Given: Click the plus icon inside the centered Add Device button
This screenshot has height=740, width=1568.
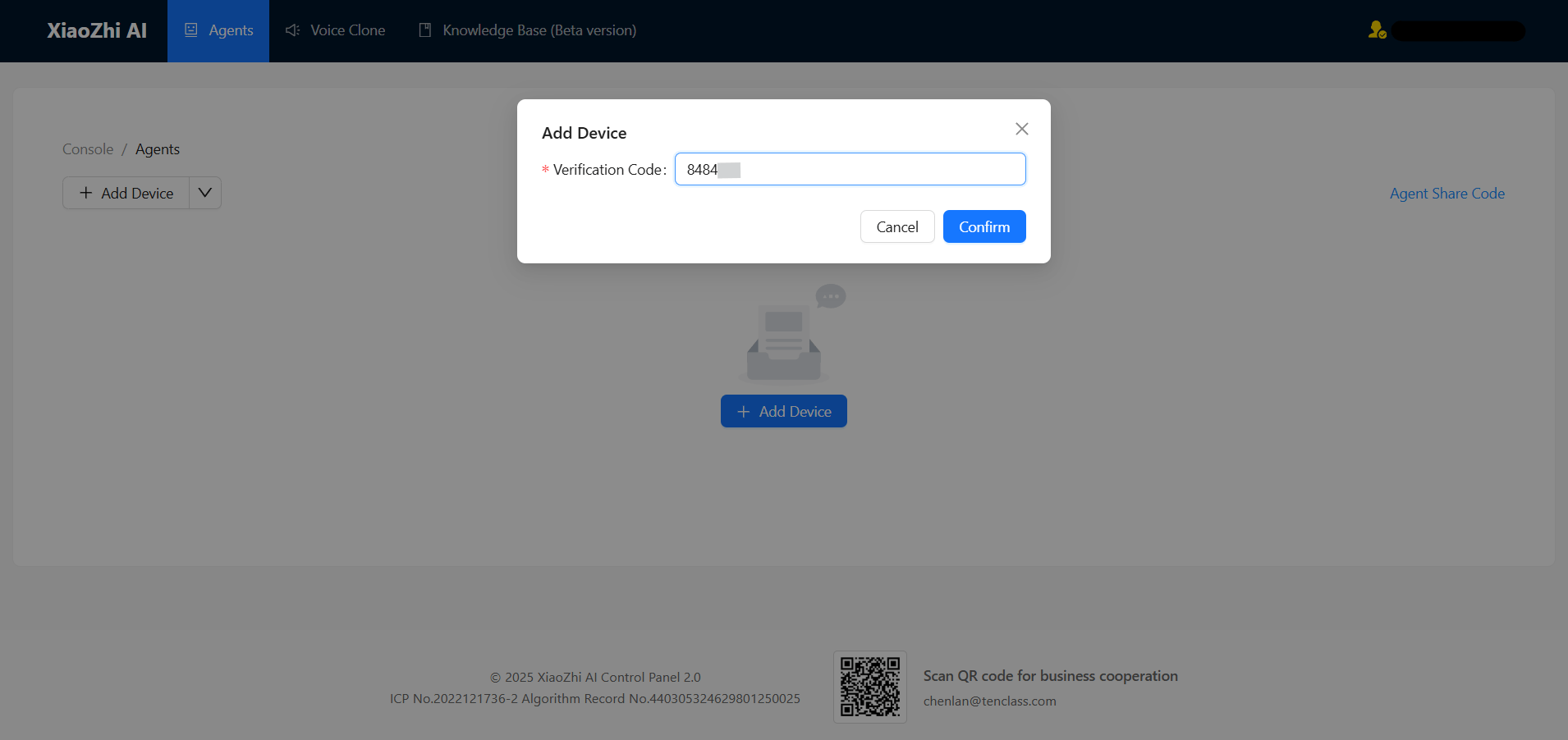Looking at the screenshot, I should [744, 410].
